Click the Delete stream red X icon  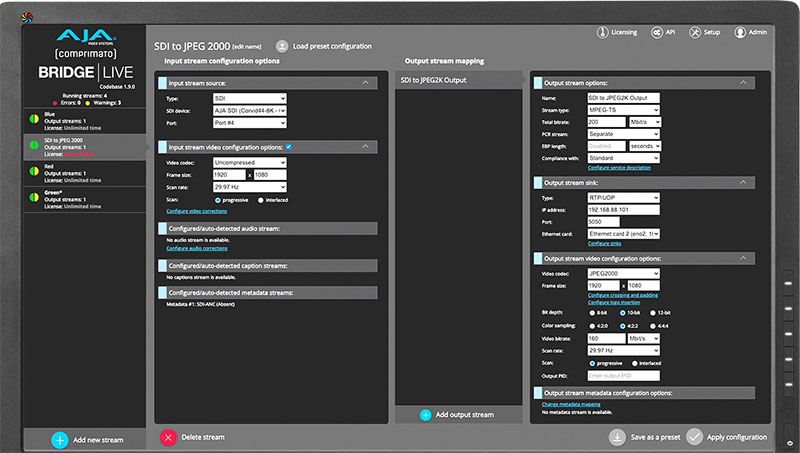tap(168, 437)
